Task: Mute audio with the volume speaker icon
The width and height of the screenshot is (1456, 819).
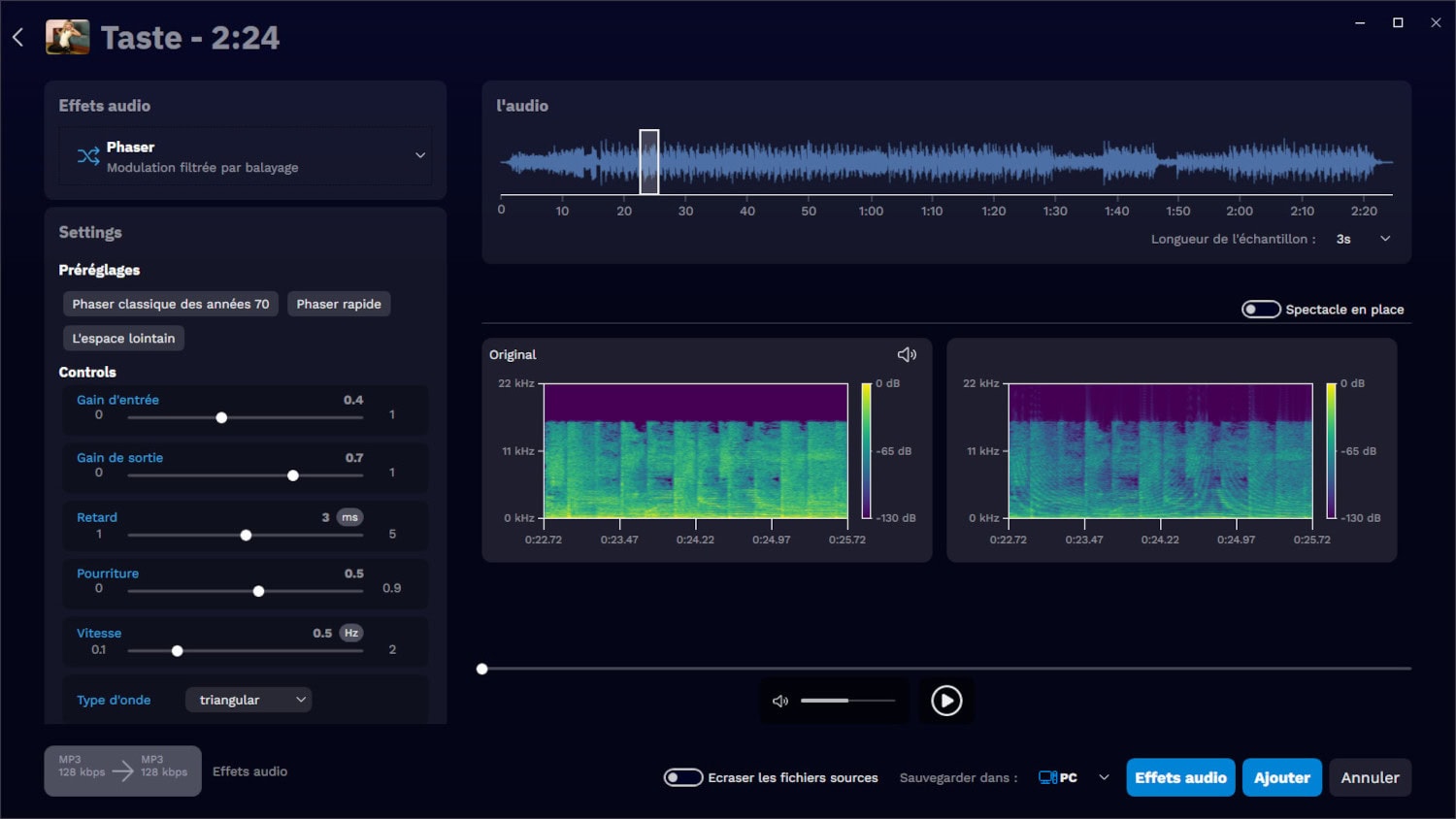Action: (780, 701)
